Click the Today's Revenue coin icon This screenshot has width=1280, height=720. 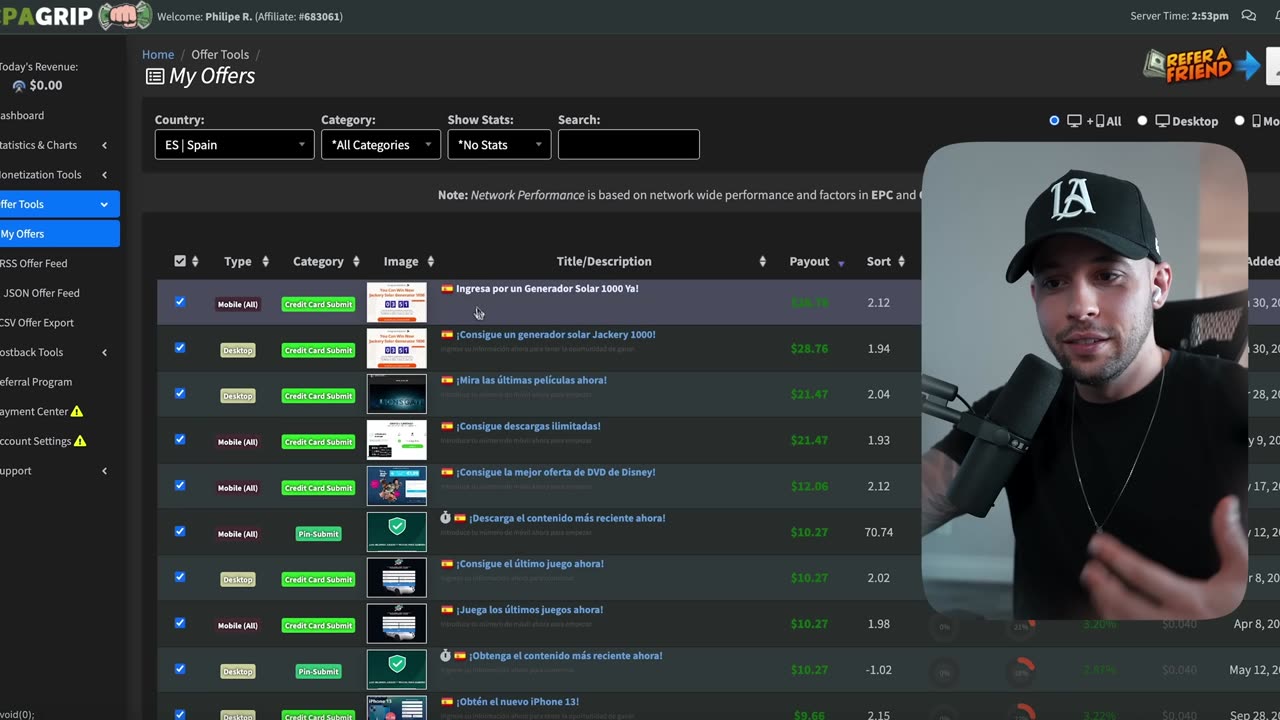[x=19, y=86]
